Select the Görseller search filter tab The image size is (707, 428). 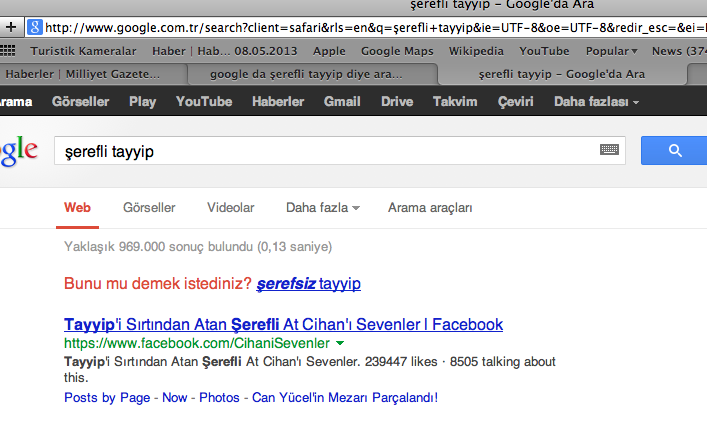click(x=149, y=208)
